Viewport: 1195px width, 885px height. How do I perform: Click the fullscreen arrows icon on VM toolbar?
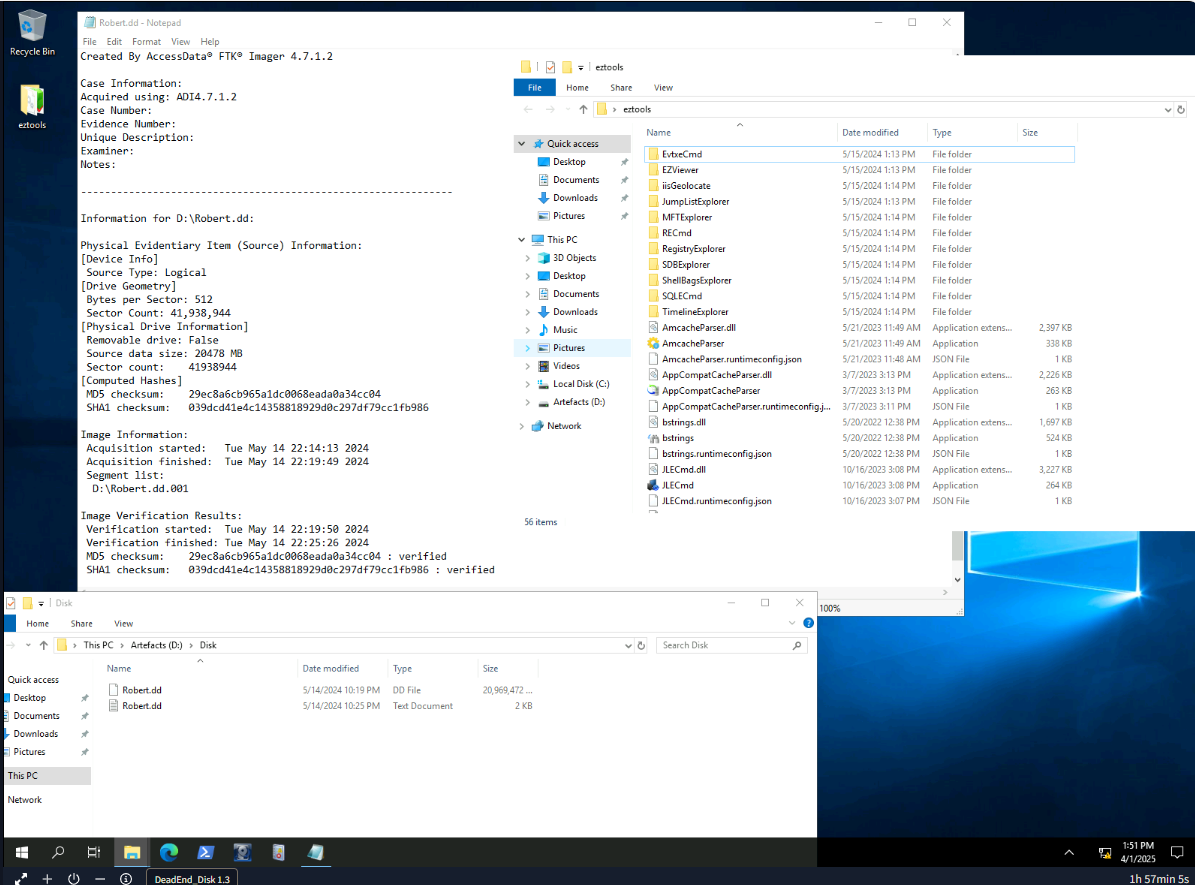tap(21, 878)
